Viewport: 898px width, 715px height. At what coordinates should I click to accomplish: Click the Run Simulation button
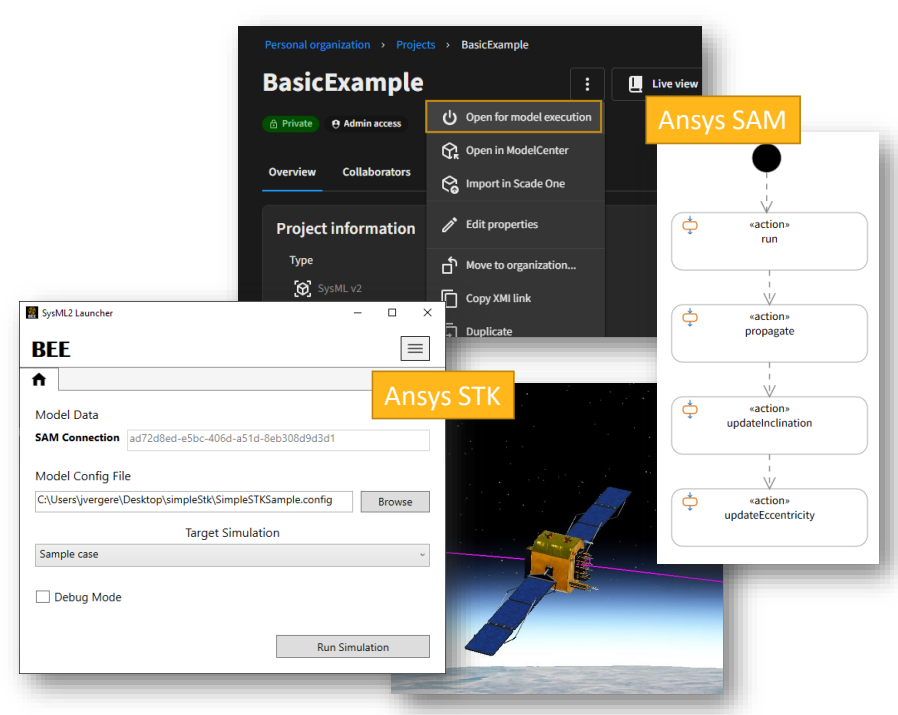click(353, 647)
